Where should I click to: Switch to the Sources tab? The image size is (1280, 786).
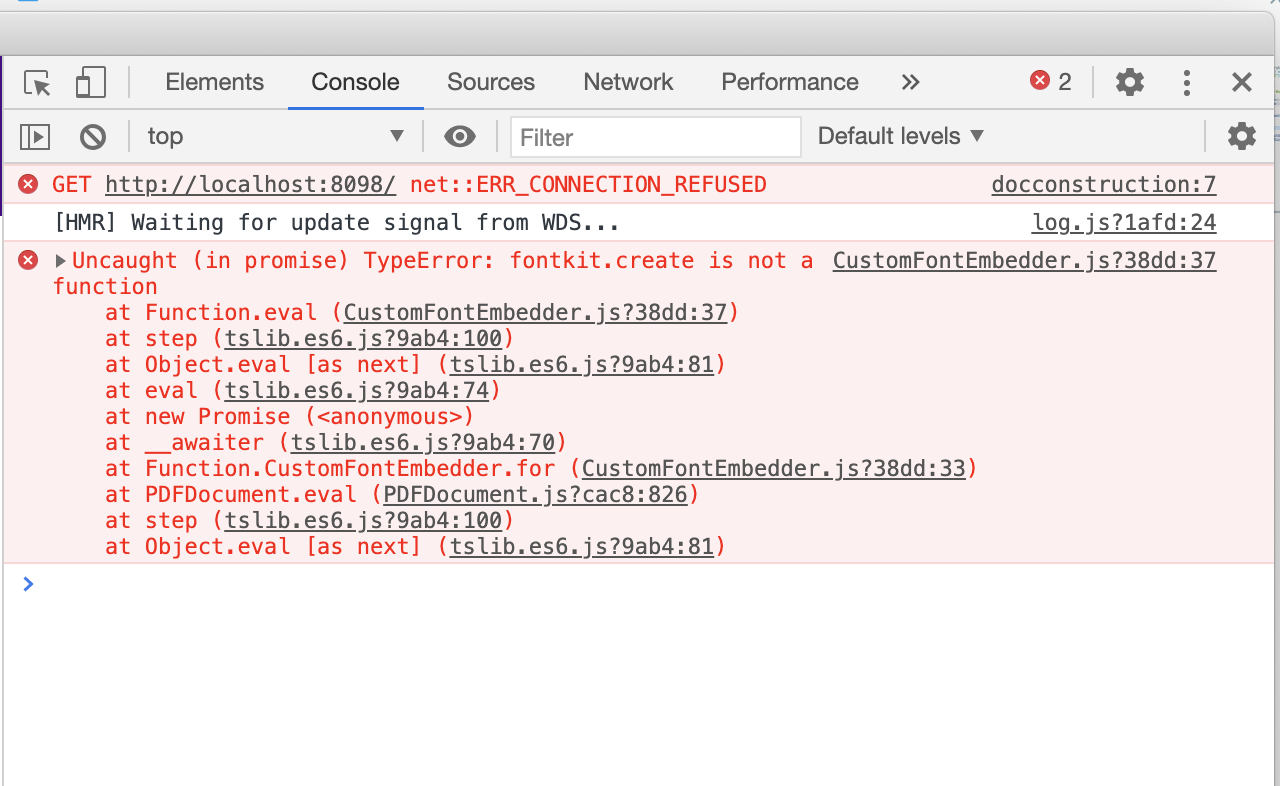(491, 82)
